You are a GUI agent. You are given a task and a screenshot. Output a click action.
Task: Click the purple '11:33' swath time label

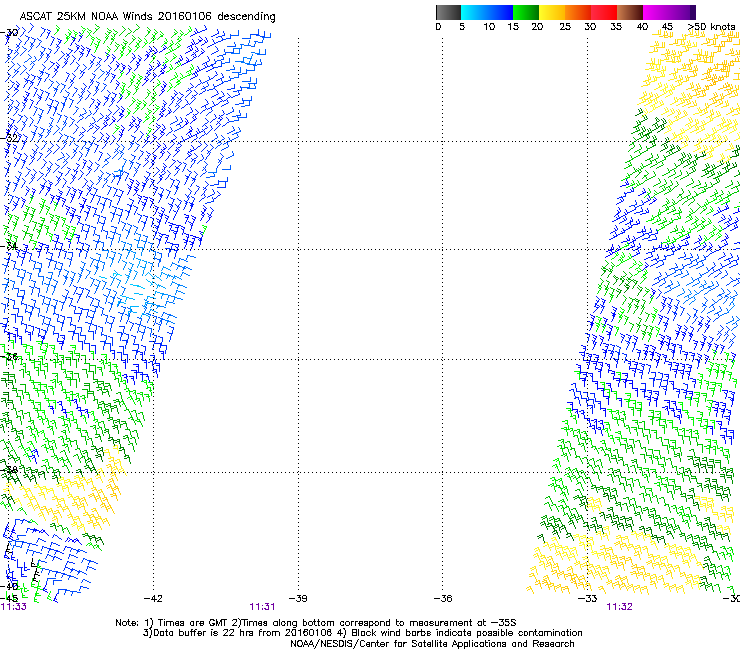[14, 607]
